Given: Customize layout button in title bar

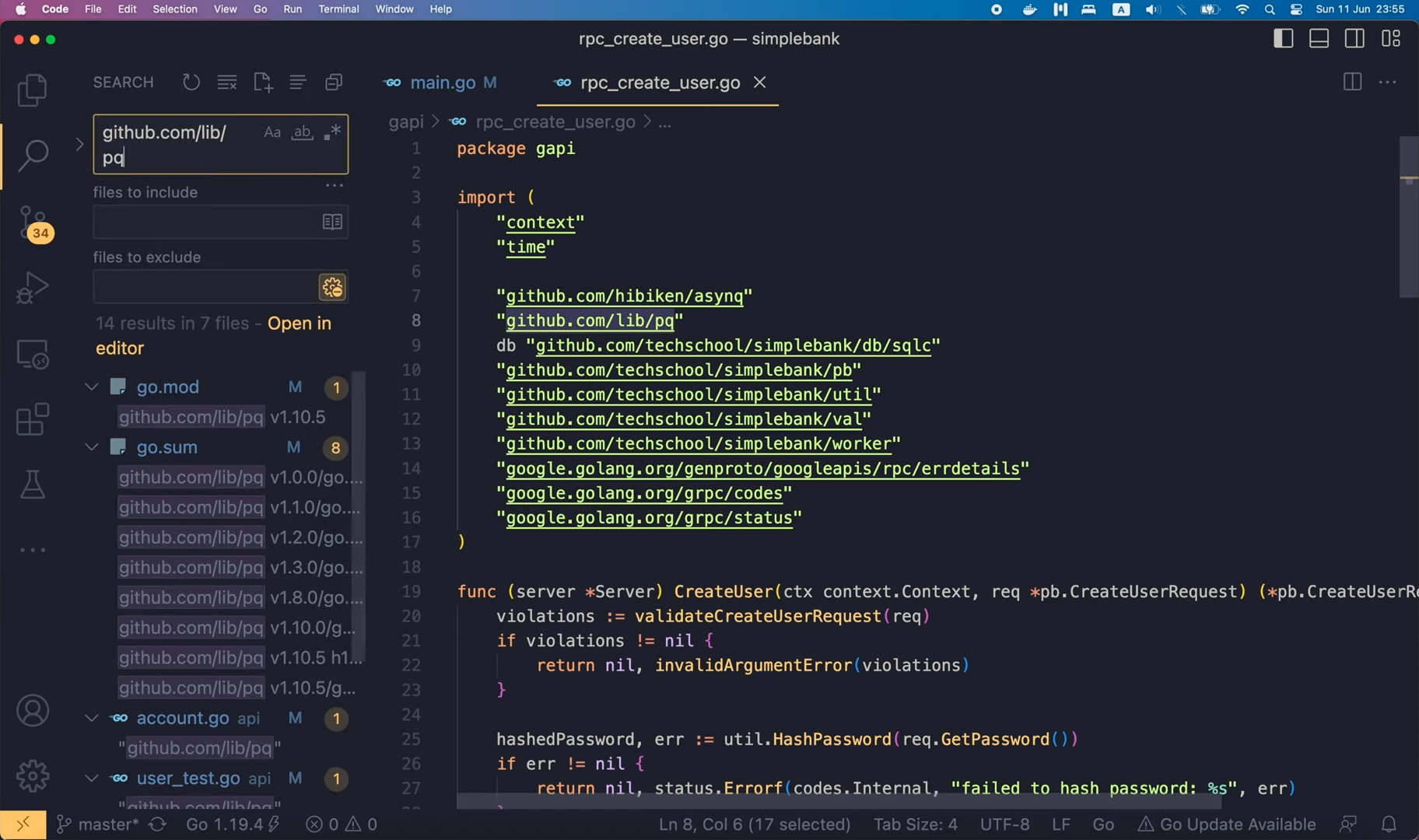Looking at the screenshot, I should click(x=1391, y=38).
